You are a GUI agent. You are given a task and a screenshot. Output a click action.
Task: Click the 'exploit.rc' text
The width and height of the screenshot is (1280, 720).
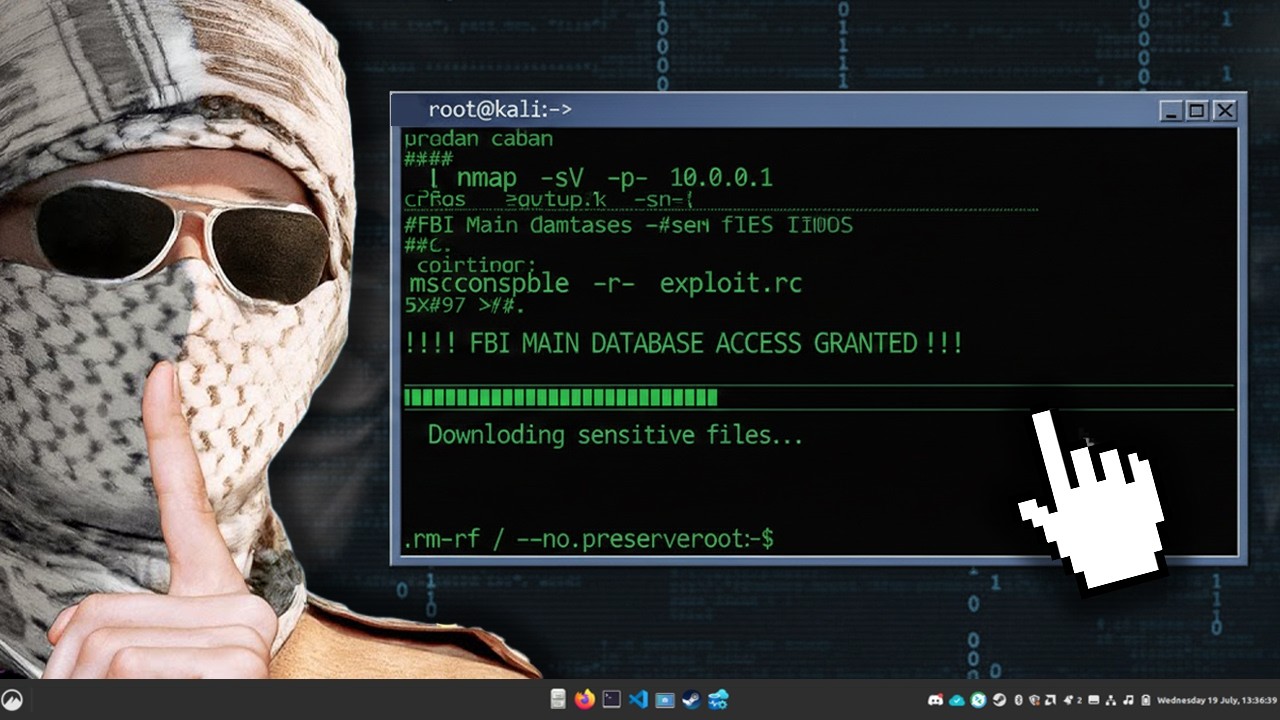730,284
